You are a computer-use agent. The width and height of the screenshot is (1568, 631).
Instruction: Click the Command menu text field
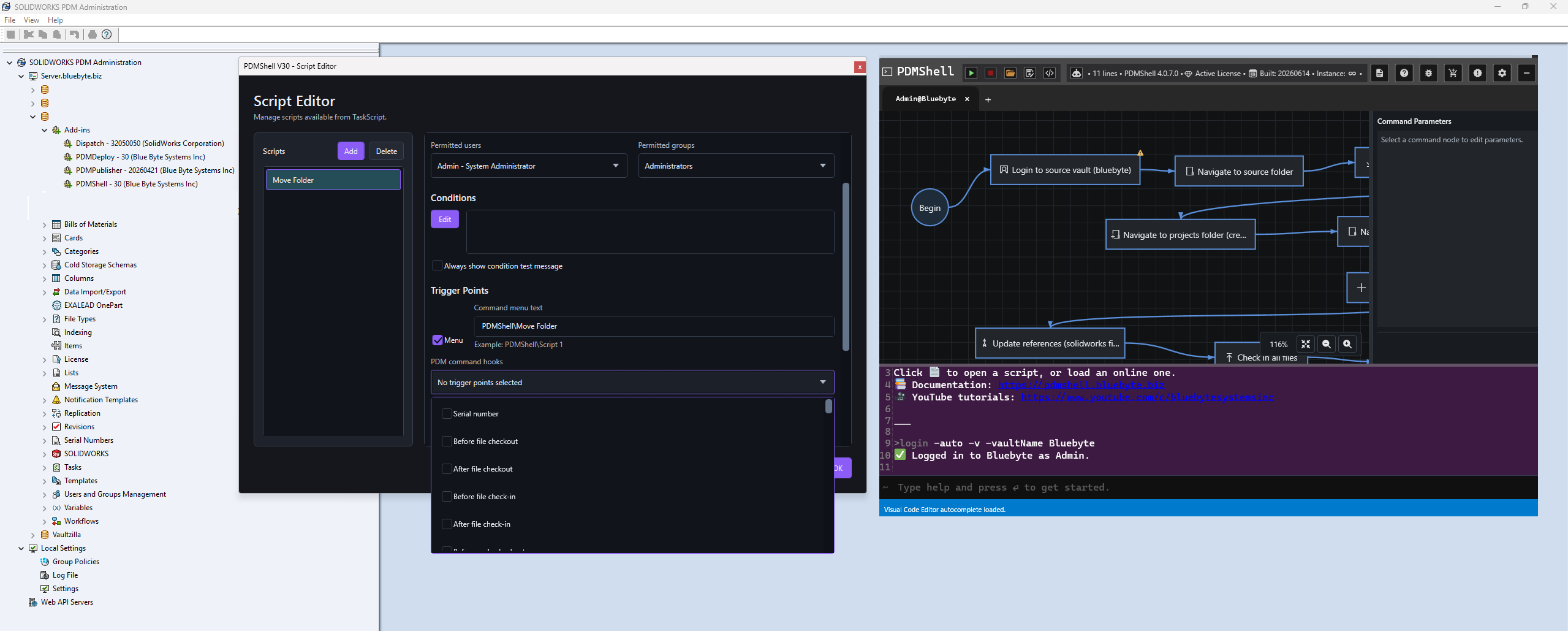coord(654,326)
